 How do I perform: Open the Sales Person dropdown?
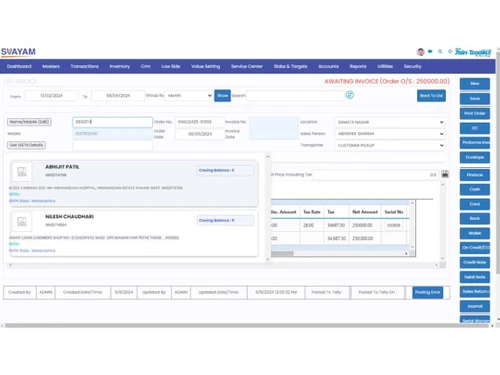pos(390,134)
